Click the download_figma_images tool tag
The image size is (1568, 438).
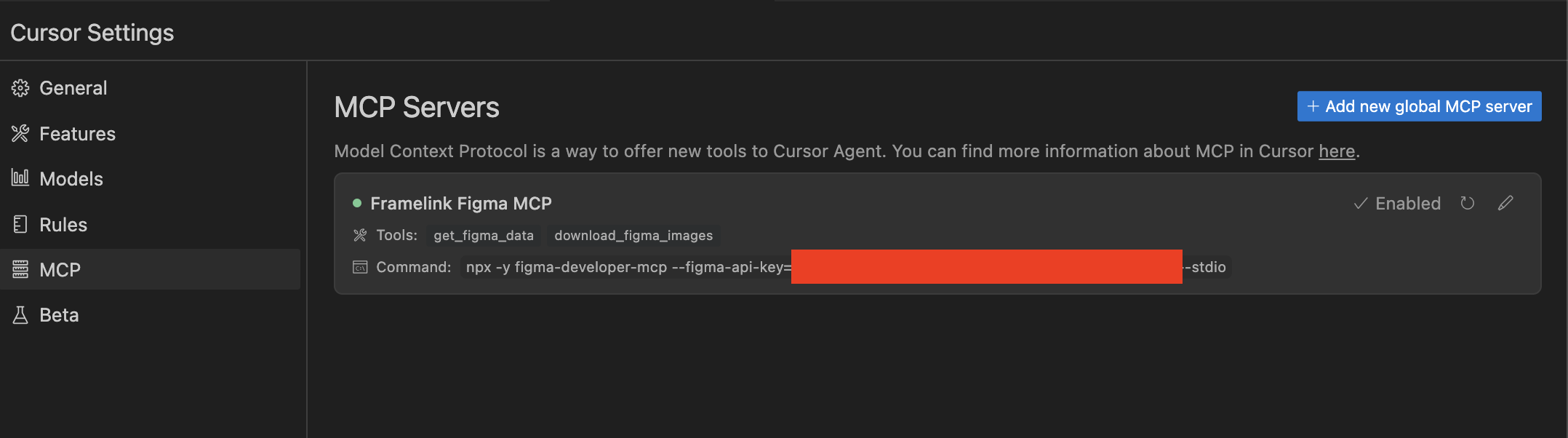coord(633,236)
